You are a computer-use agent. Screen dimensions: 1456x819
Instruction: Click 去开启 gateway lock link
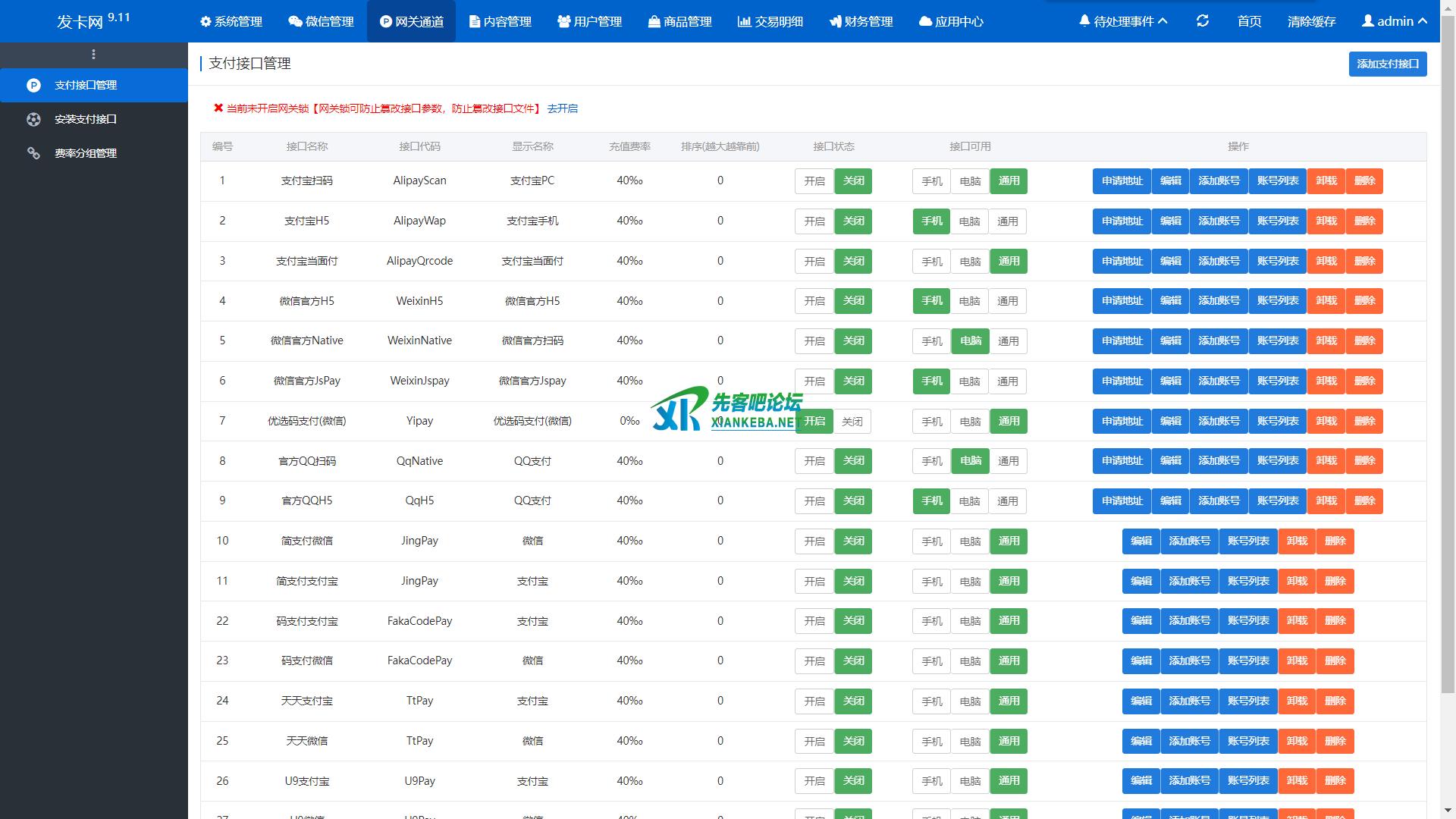563,108
